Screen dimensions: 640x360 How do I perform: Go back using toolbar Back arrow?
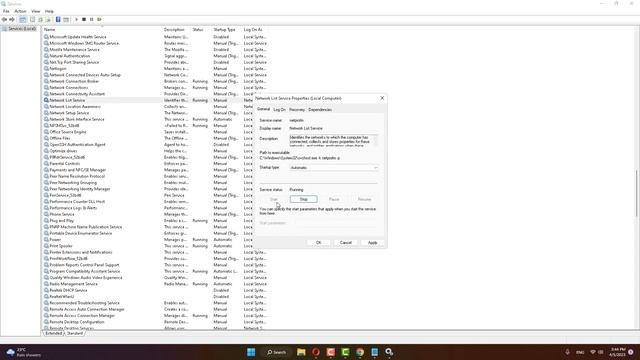[4, 20]
